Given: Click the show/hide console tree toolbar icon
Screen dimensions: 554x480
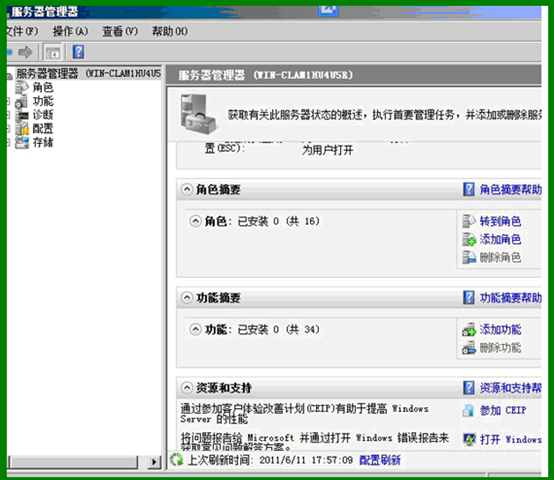Looking at the screenshot, I should pos(53,53).
